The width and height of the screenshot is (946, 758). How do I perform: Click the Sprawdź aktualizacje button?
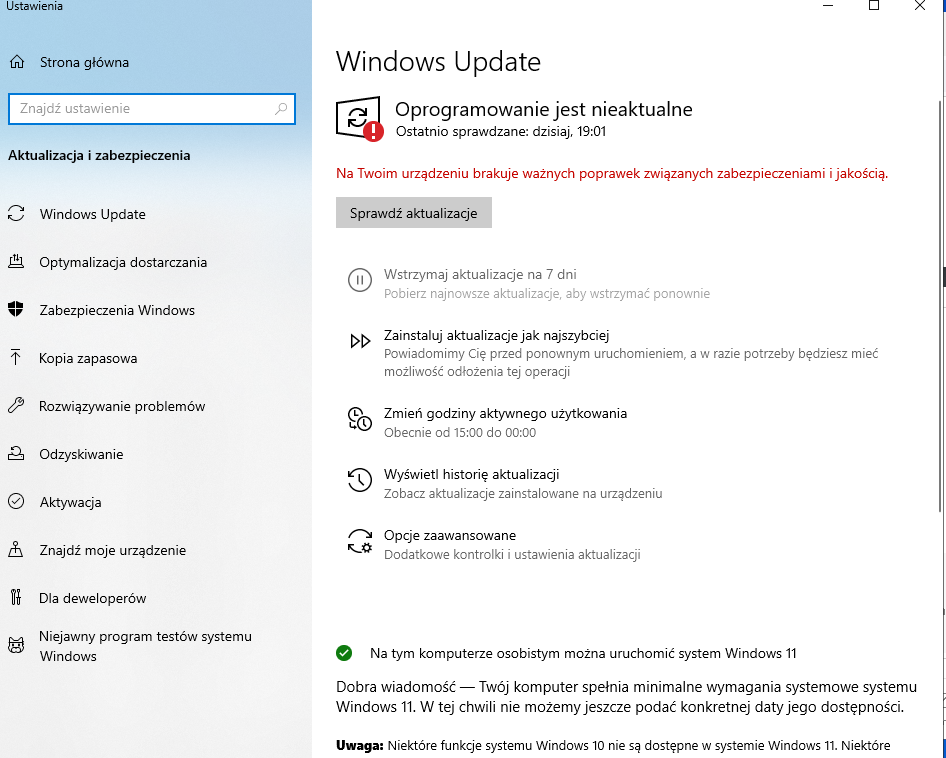point(414,213)
